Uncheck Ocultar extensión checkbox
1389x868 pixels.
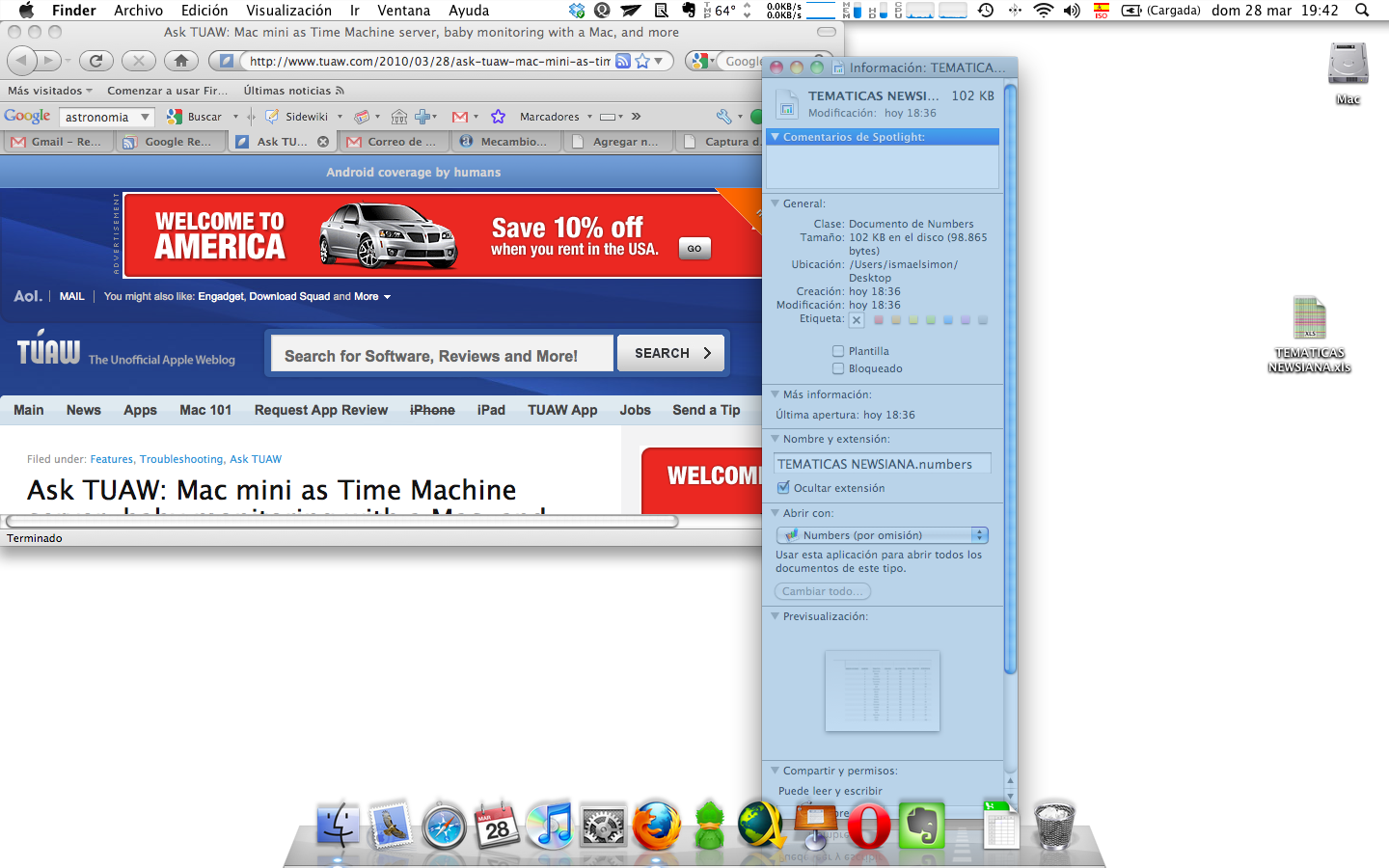pos(783,488)
